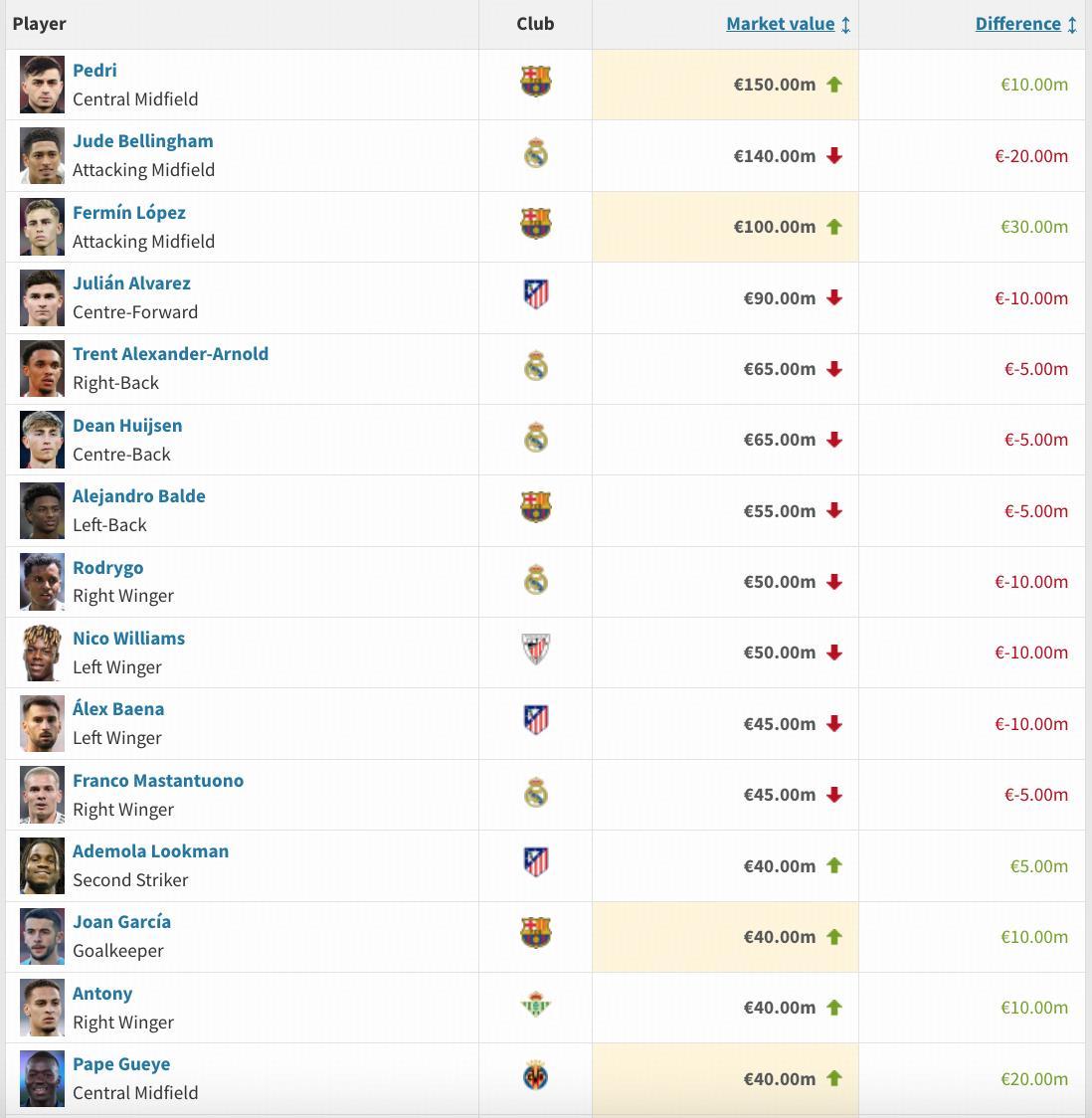The width and height of the screenshot is (1092, 1118).
Task: Click Athletic Bilbao crest beside Nico Williams
Action: coord(535,651)
